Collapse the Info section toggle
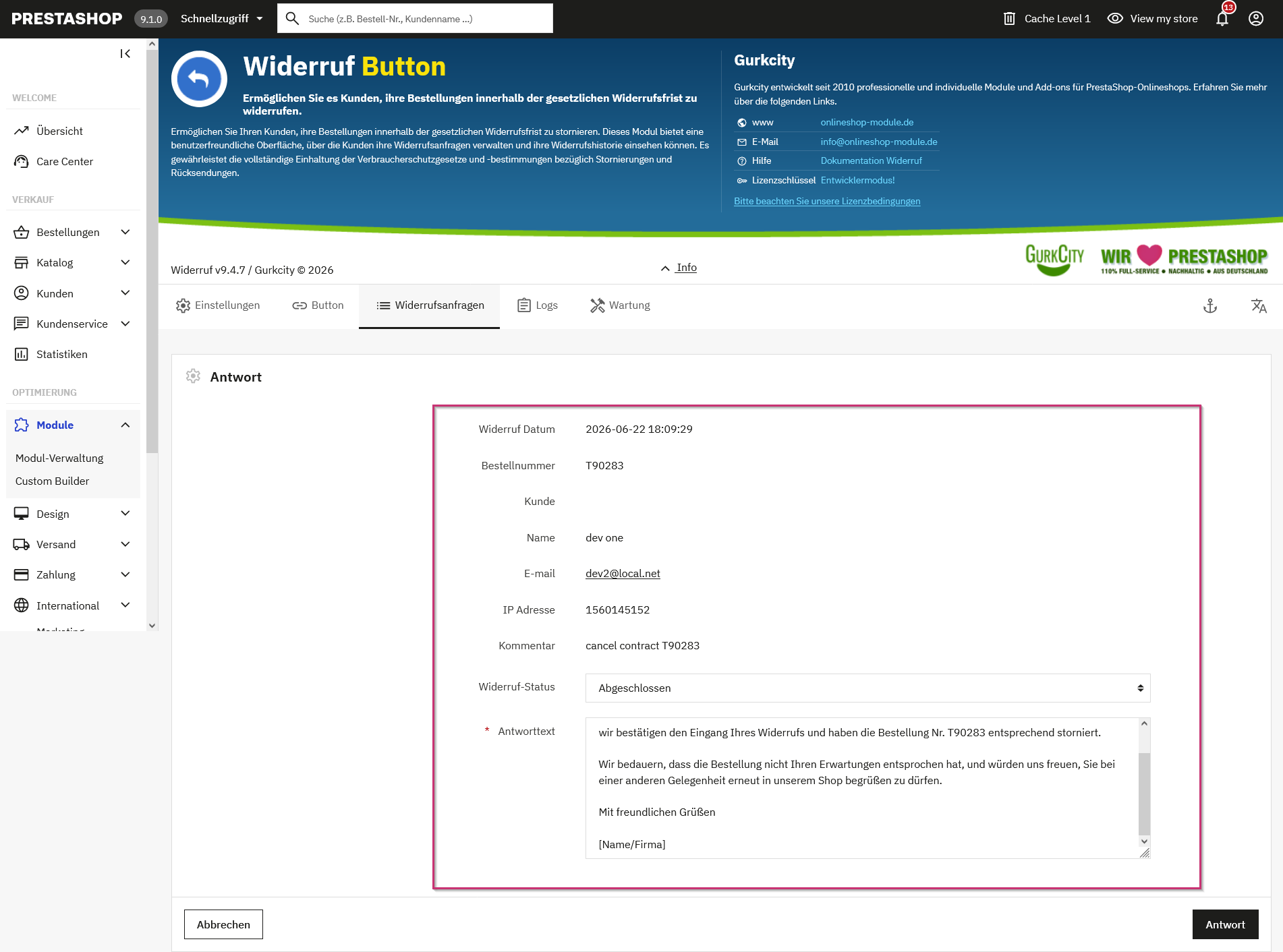1283x952 pixels. point(679,268)
